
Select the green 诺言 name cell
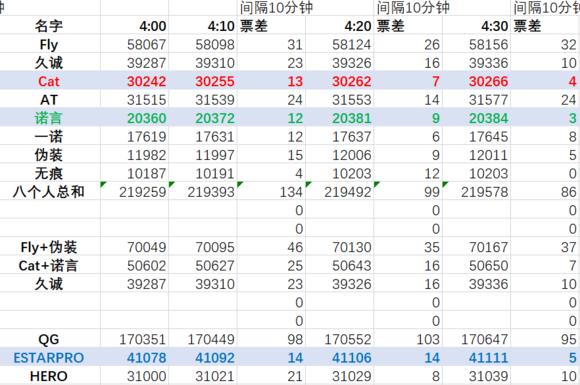tap(49, 118)
